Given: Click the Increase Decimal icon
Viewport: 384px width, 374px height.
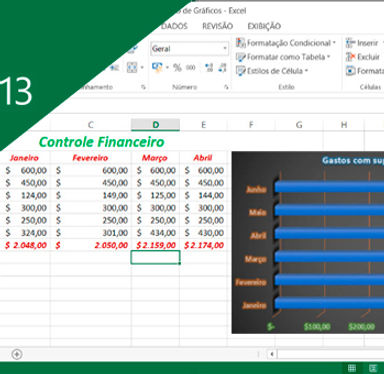Looking at the screenshot, I should (209, 68).
